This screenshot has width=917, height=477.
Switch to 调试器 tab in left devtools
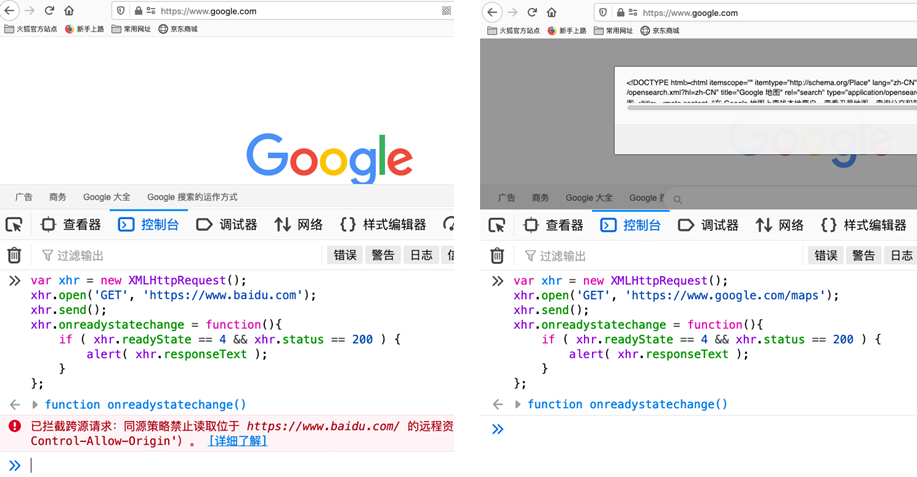coord(227,224)
